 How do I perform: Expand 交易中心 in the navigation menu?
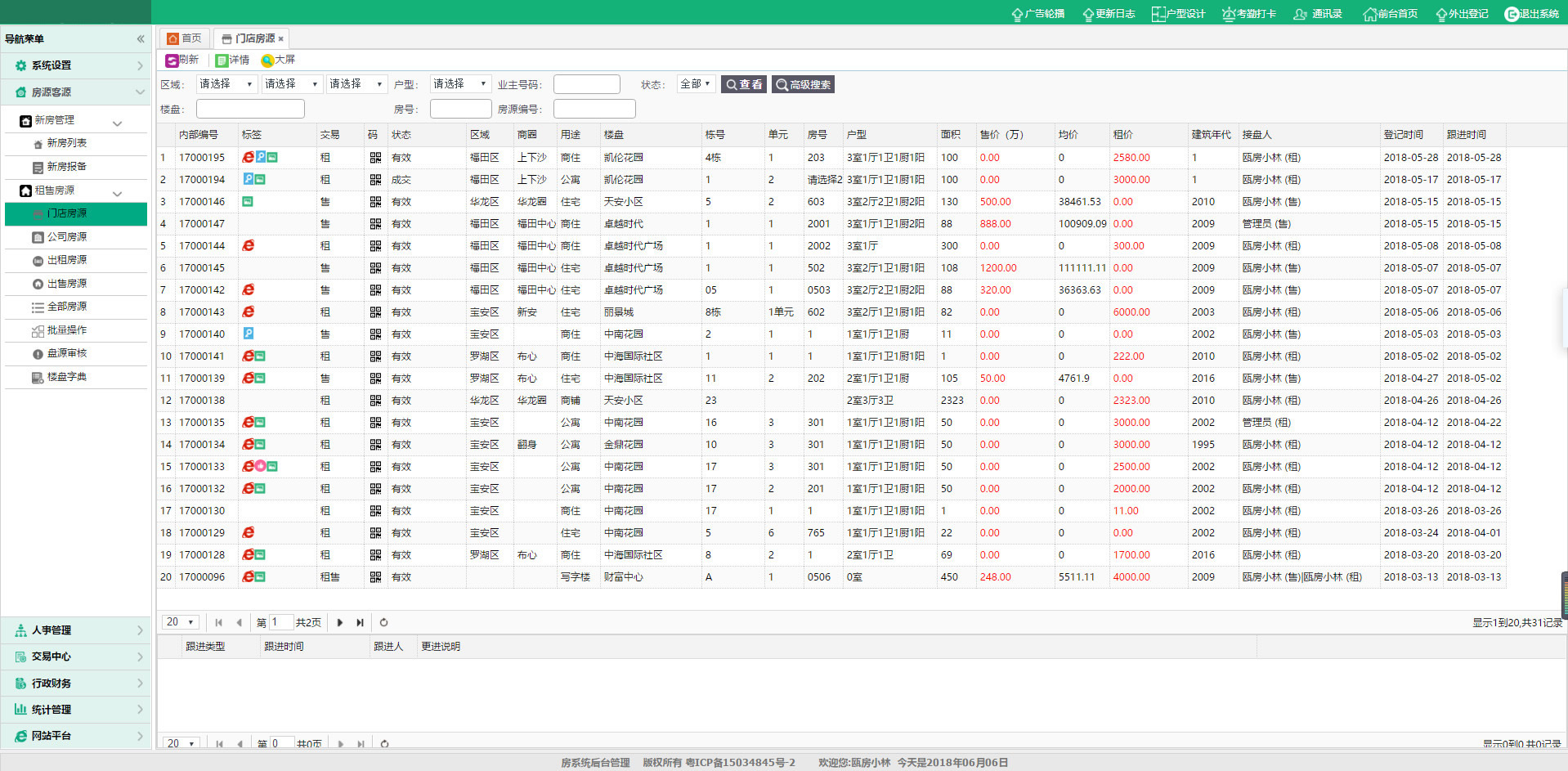click(75, 657)
